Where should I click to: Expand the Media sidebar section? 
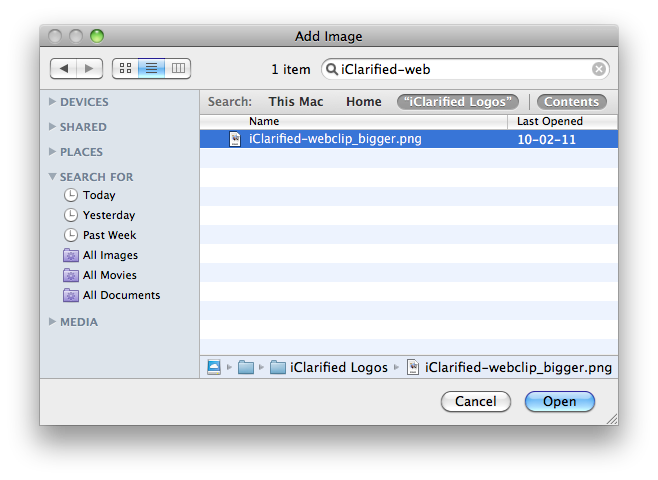pos(53,322)
